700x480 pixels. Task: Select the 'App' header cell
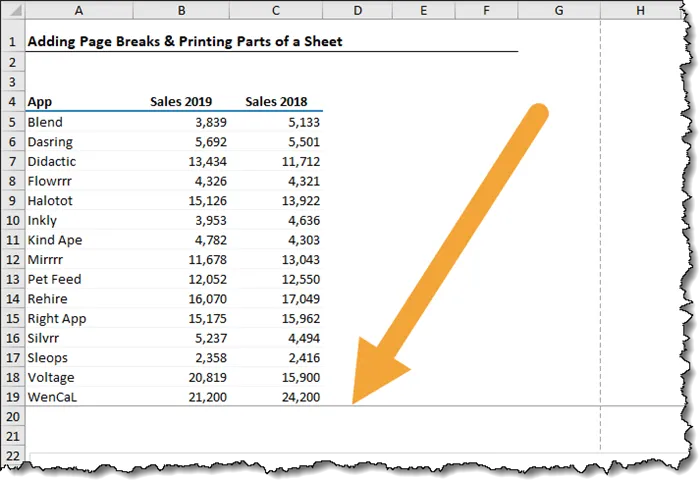point(40,102)
